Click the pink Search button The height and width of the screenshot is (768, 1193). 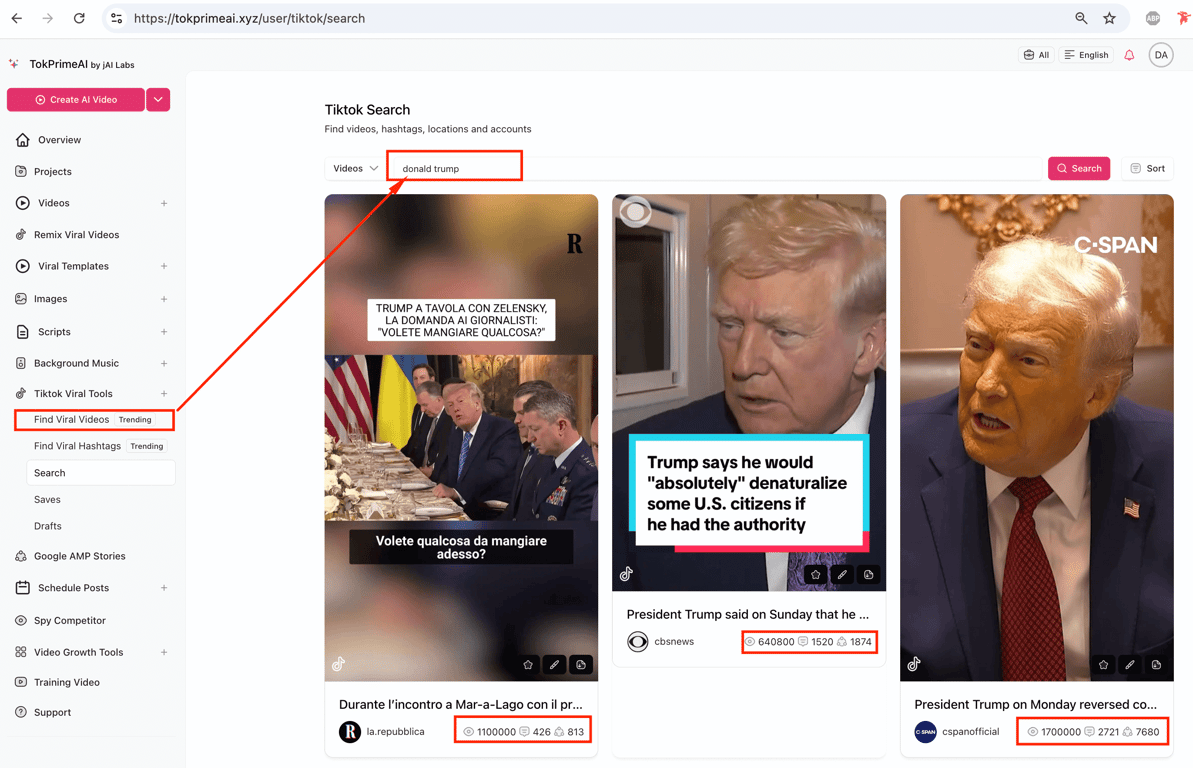pos(1079,168)
